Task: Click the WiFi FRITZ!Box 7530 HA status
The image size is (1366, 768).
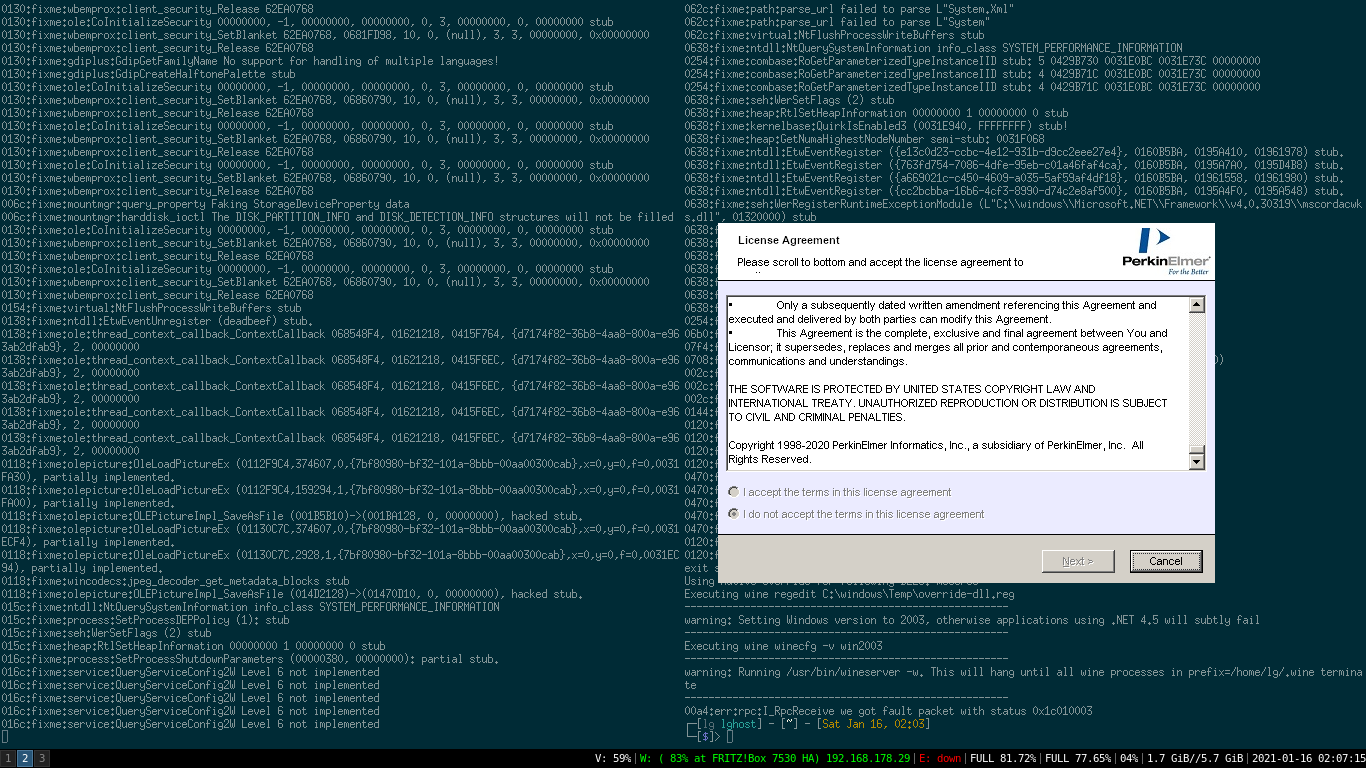Action: (776, 758)
